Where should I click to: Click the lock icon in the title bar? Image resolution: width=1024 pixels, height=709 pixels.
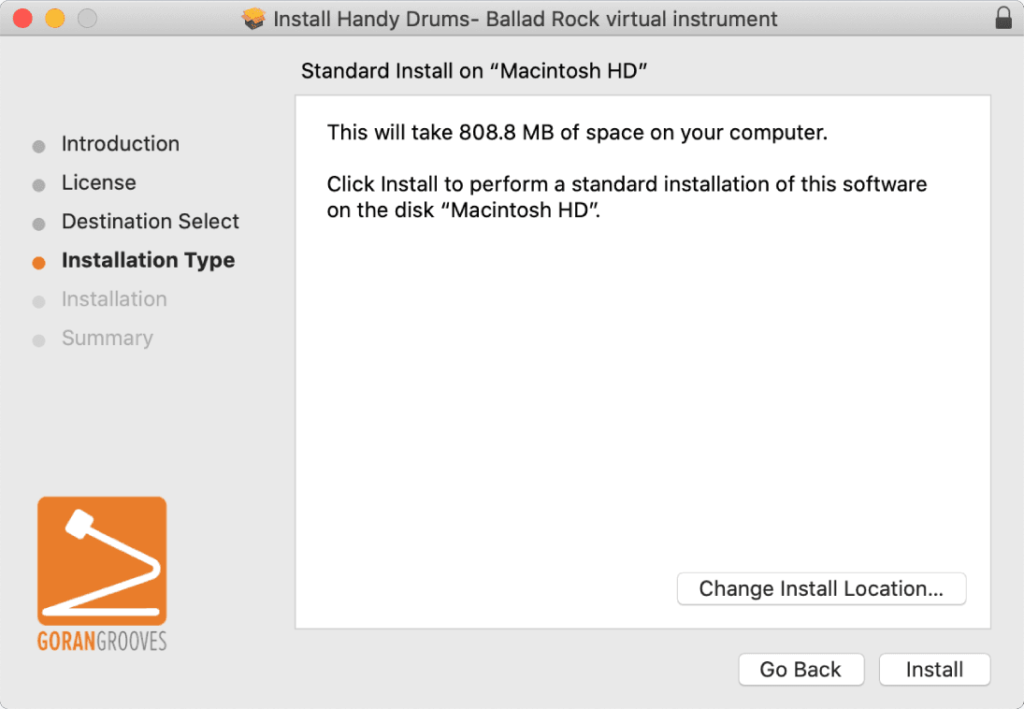(x=1002, y=18)
